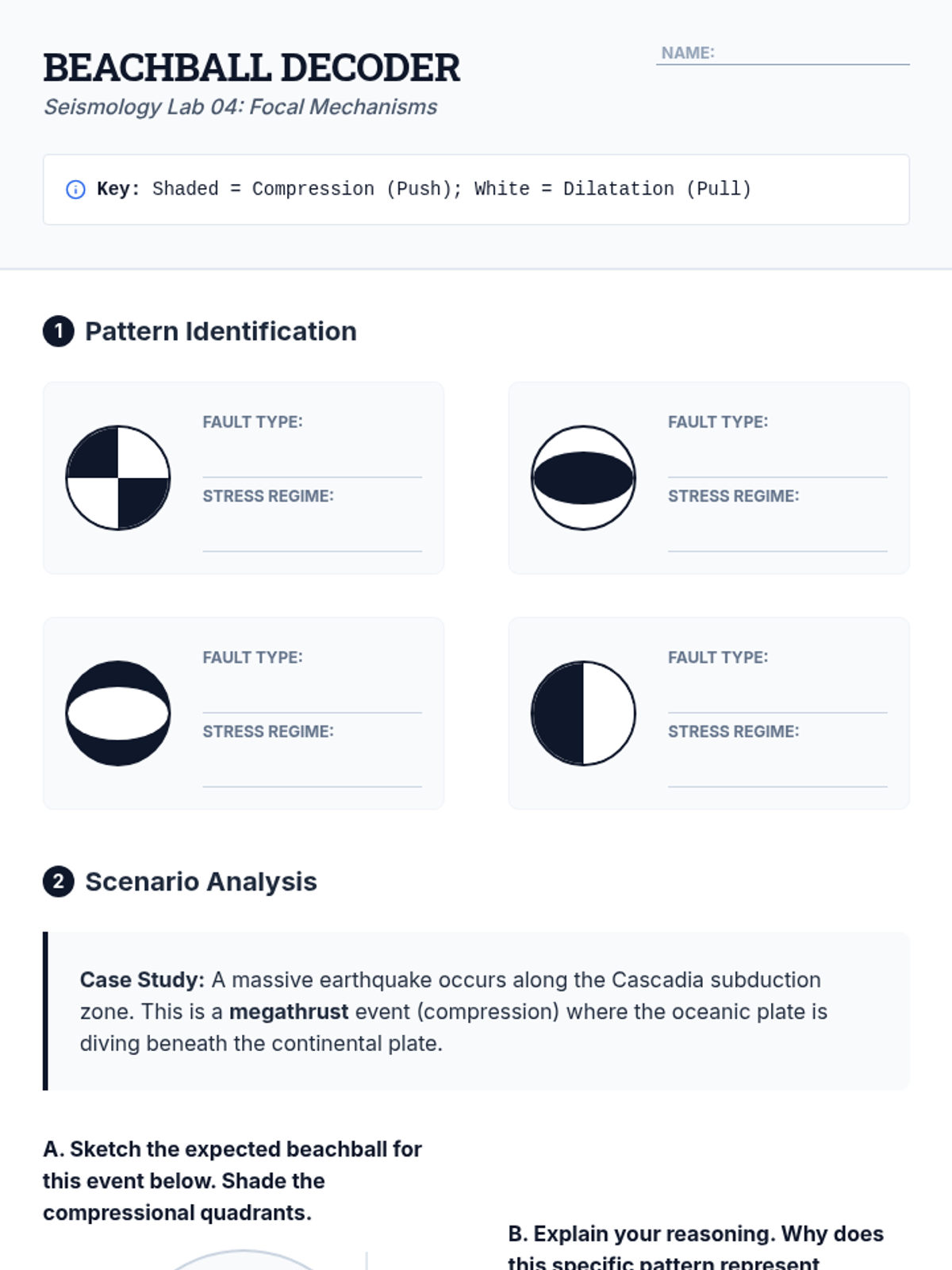
Task: Click the number 1 section badge
Action: (58, 332)
